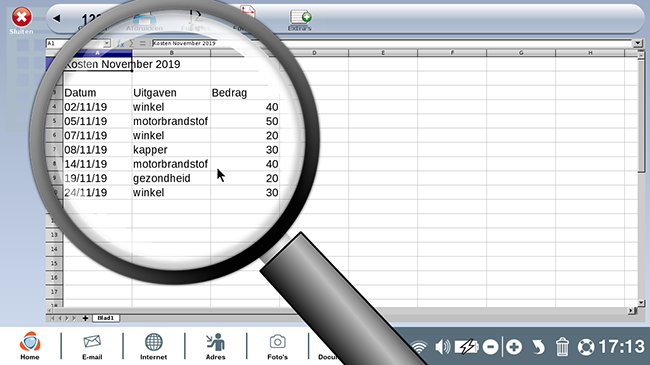Click the 'Uitgaven' header cell
Screen dimensions: 650x365
pos(171,92)
